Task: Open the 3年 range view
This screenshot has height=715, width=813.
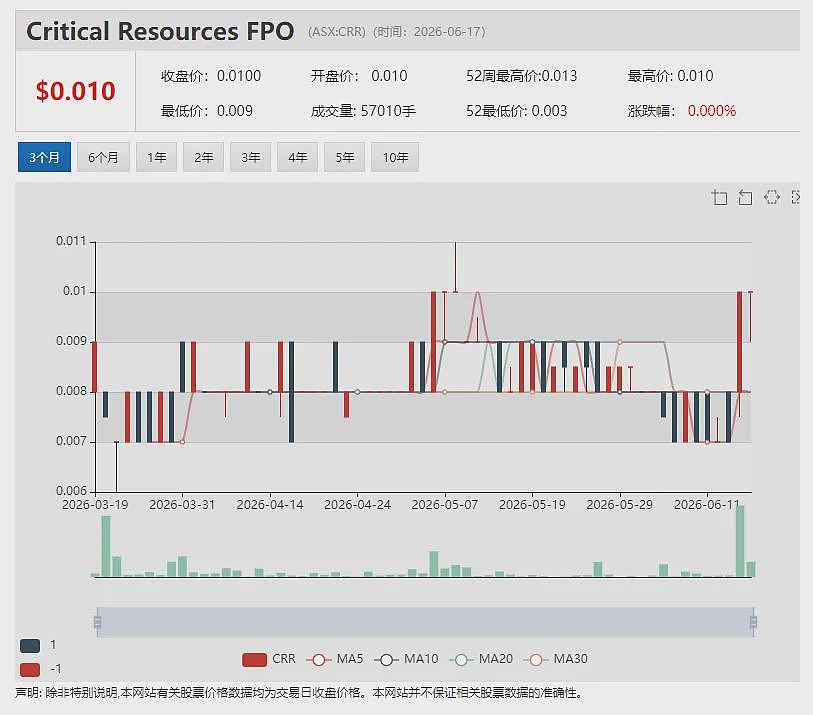Action: (x=250, y=157)
